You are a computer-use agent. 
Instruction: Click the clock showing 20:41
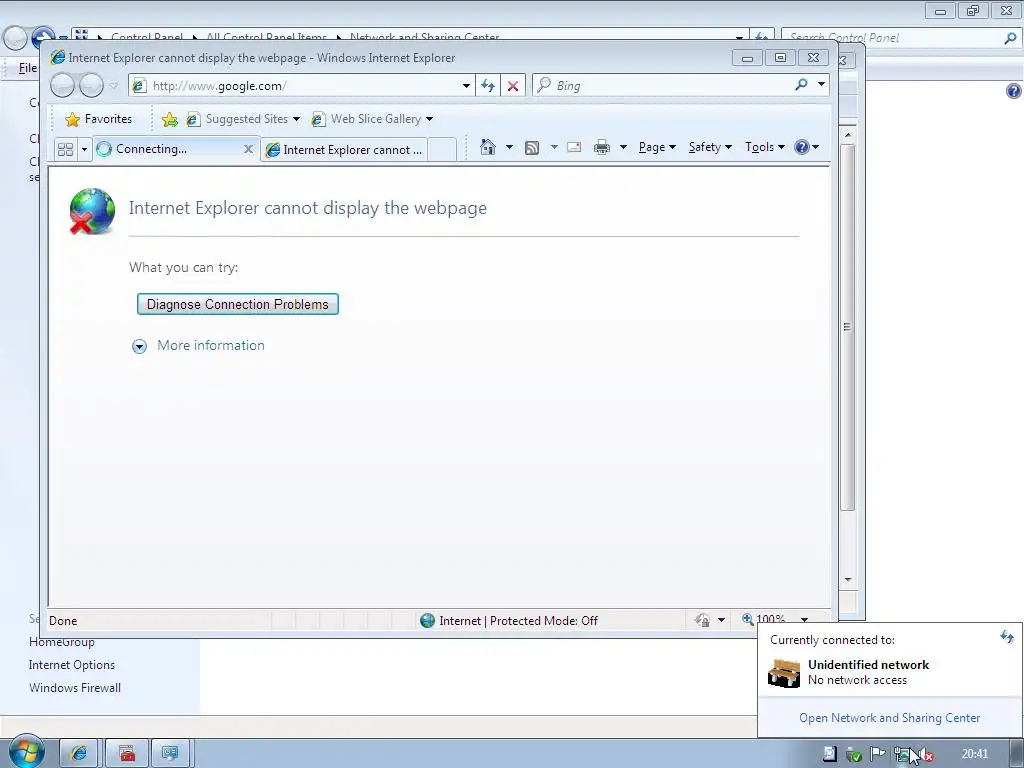point(975,754)
